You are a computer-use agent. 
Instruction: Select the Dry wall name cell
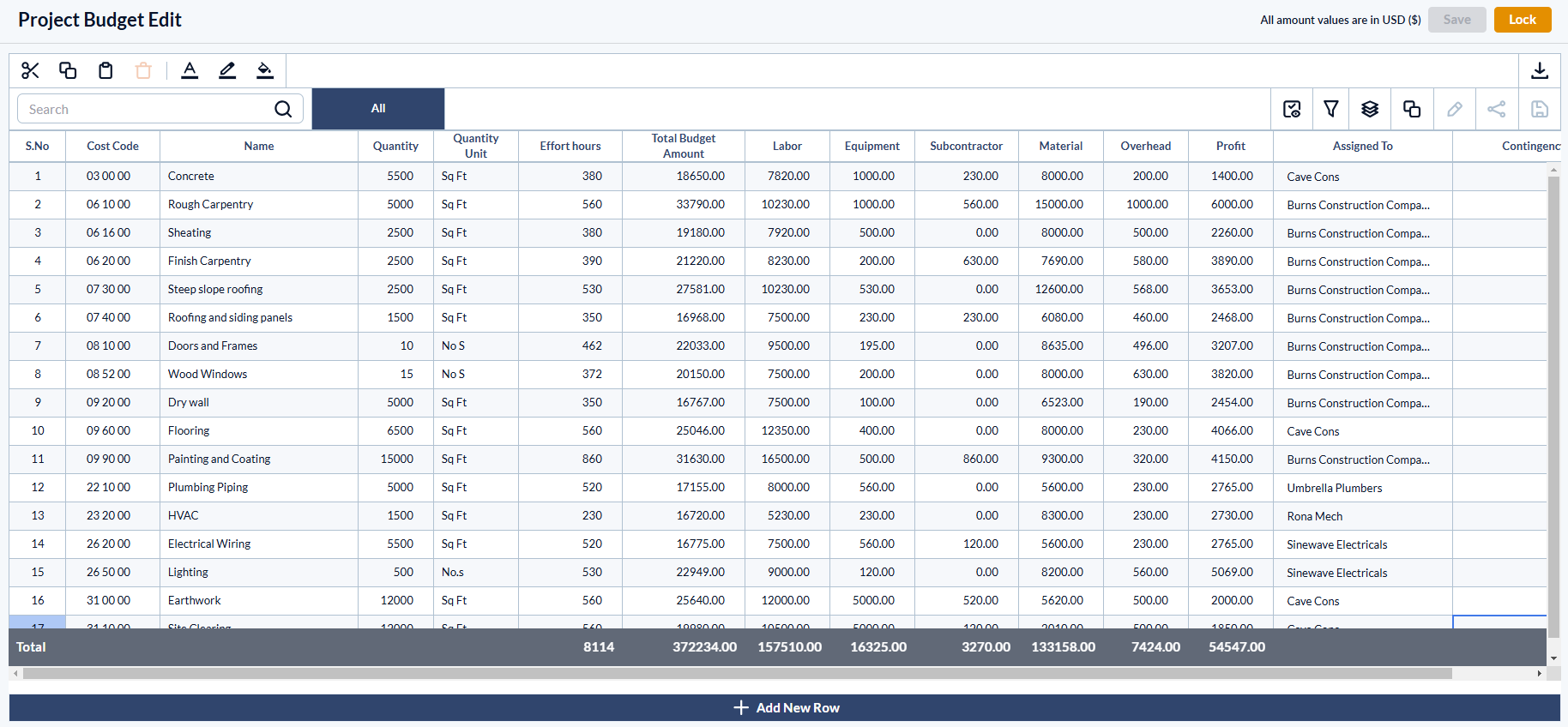[x=259, y=402]
